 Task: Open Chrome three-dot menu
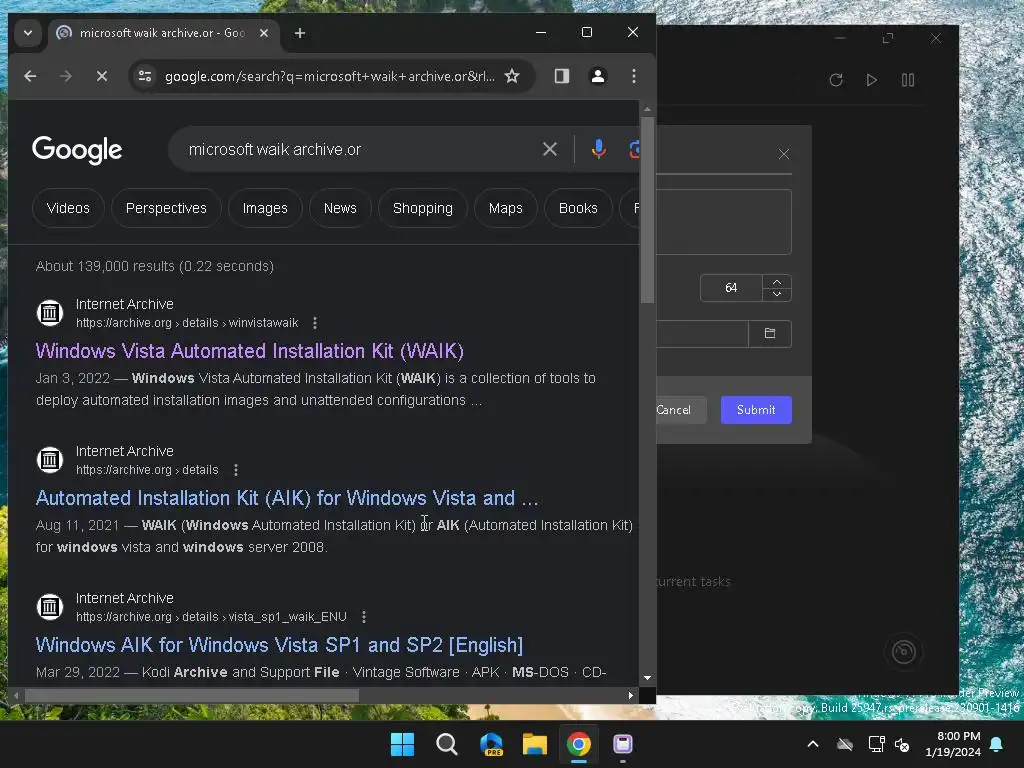[x=633, y=76]
